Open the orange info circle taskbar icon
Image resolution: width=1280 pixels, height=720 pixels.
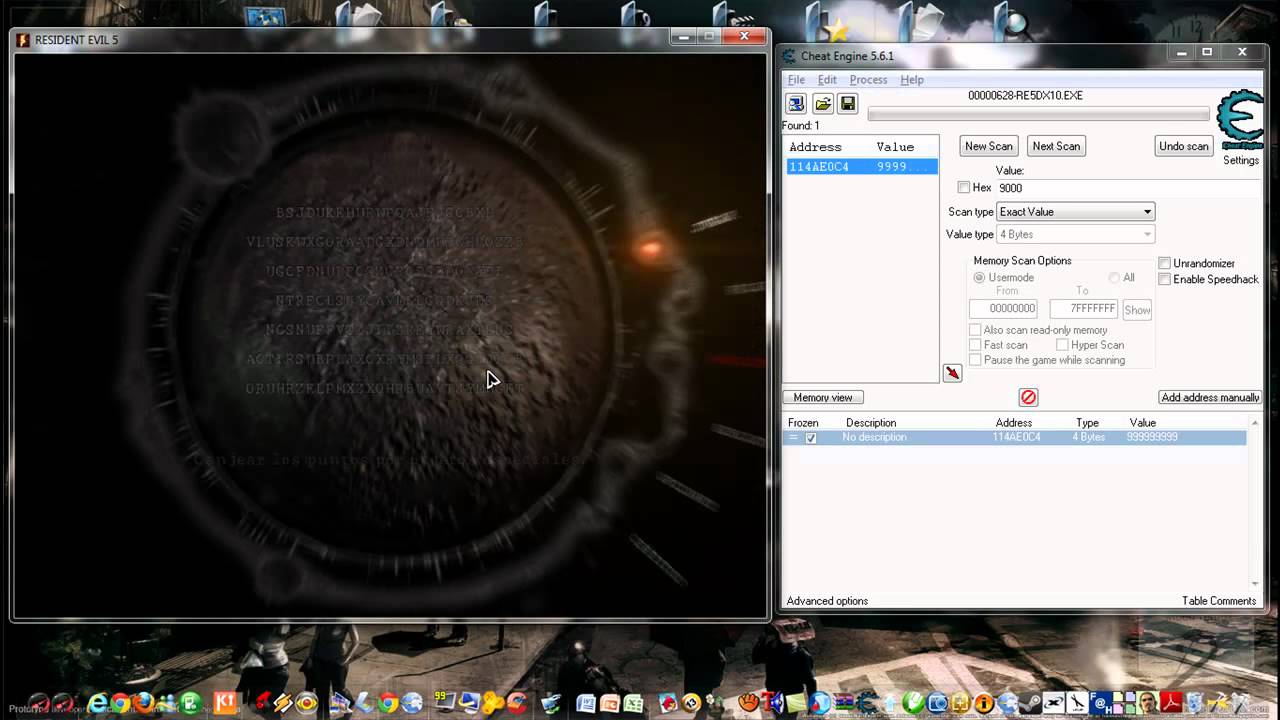984,703
